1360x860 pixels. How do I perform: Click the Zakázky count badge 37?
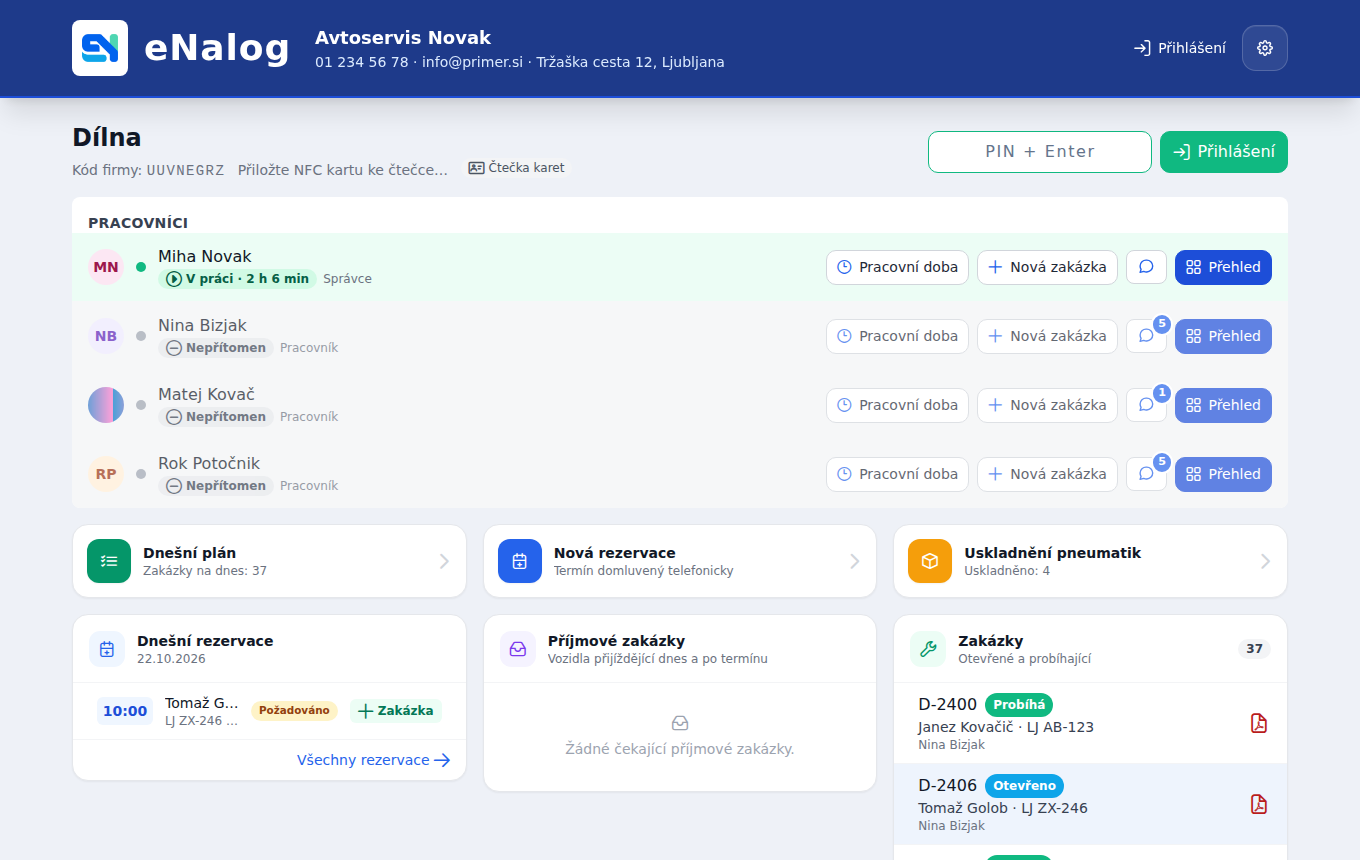point(1254,649)
